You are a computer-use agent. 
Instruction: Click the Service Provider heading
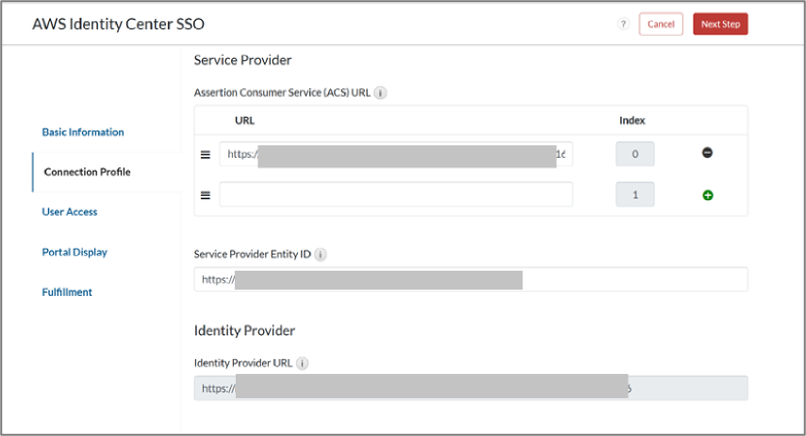coord(243,60)
